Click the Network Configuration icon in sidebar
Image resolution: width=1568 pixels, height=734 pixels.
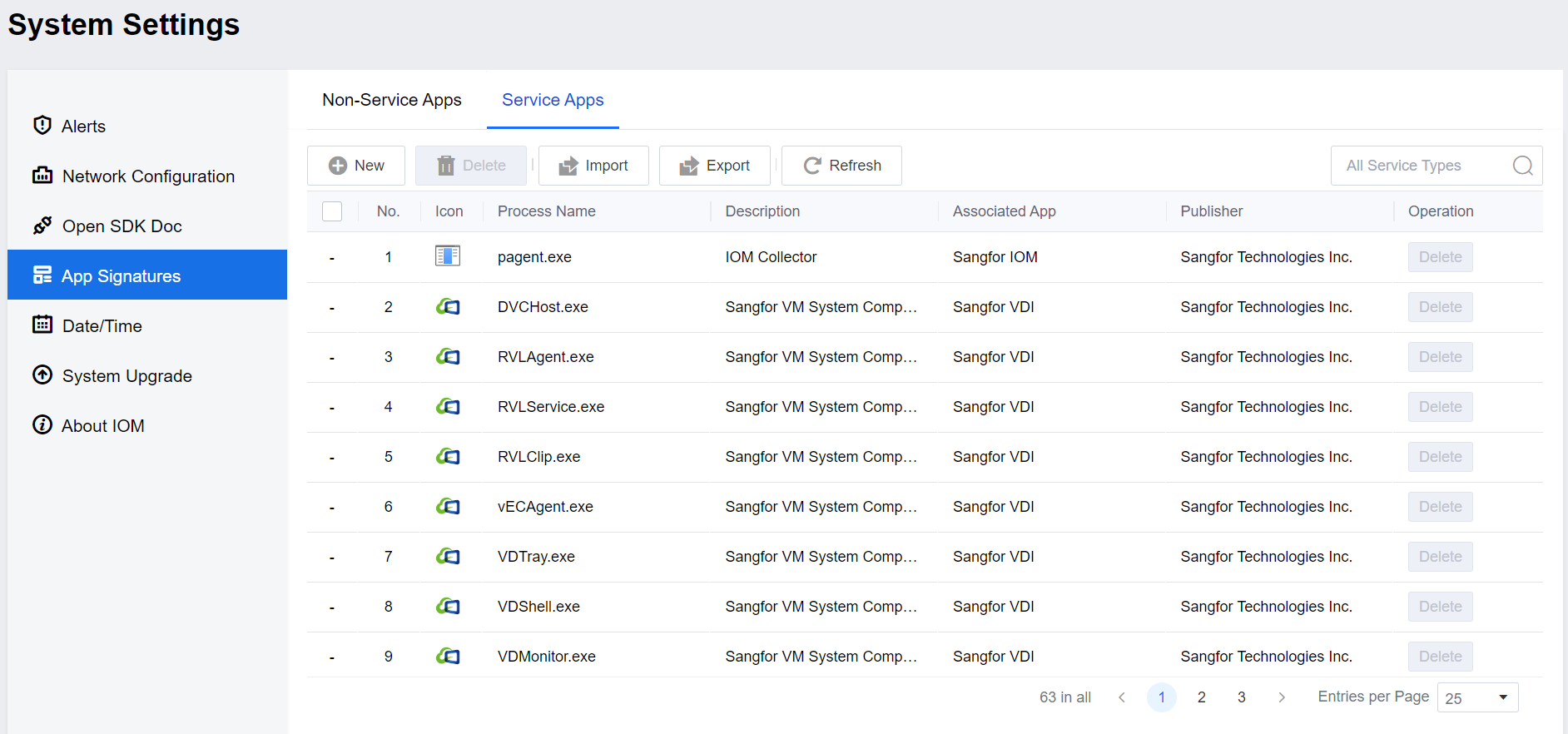[x=42, y=176]
